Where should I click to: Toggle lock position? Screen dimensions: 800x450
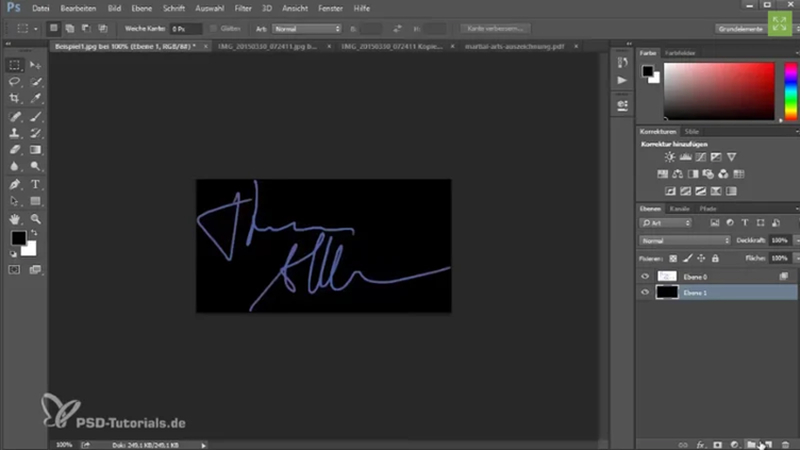pos(702,259)
